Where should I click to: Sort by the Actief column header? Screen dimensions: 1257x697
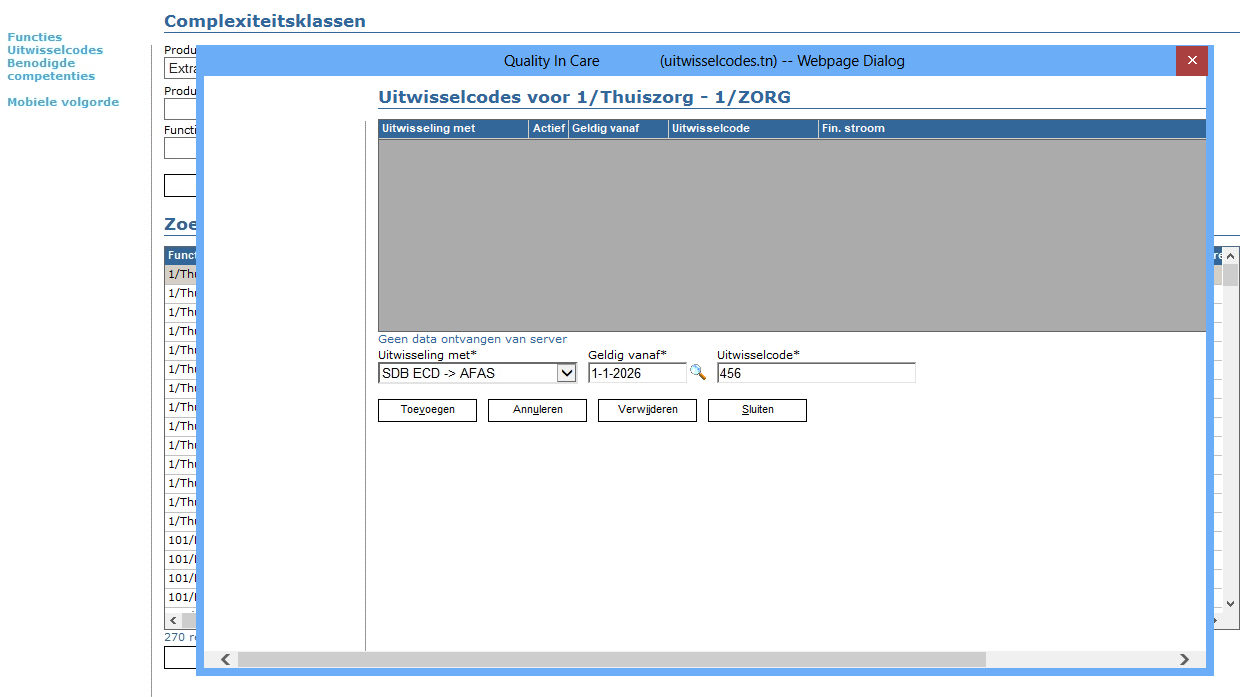pos(548,129)
